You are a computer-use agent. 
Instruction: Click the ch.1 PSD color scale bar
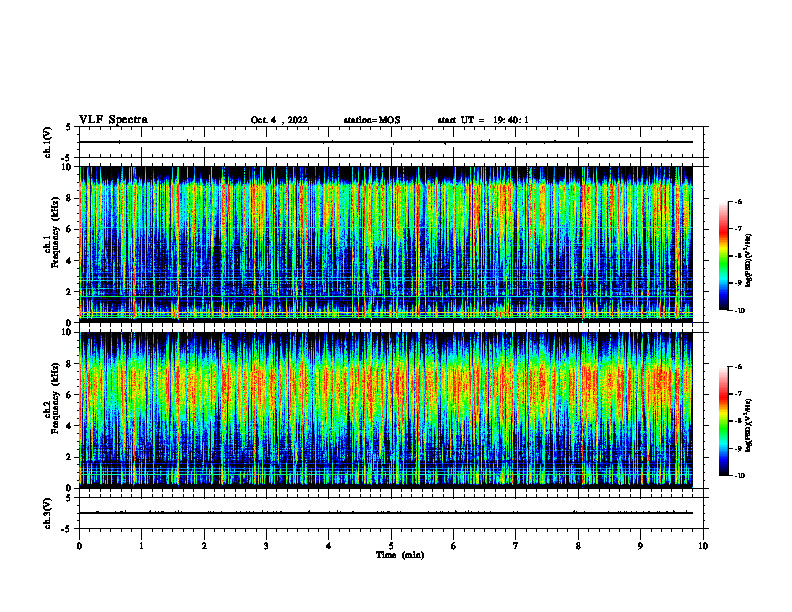(723, 256)
